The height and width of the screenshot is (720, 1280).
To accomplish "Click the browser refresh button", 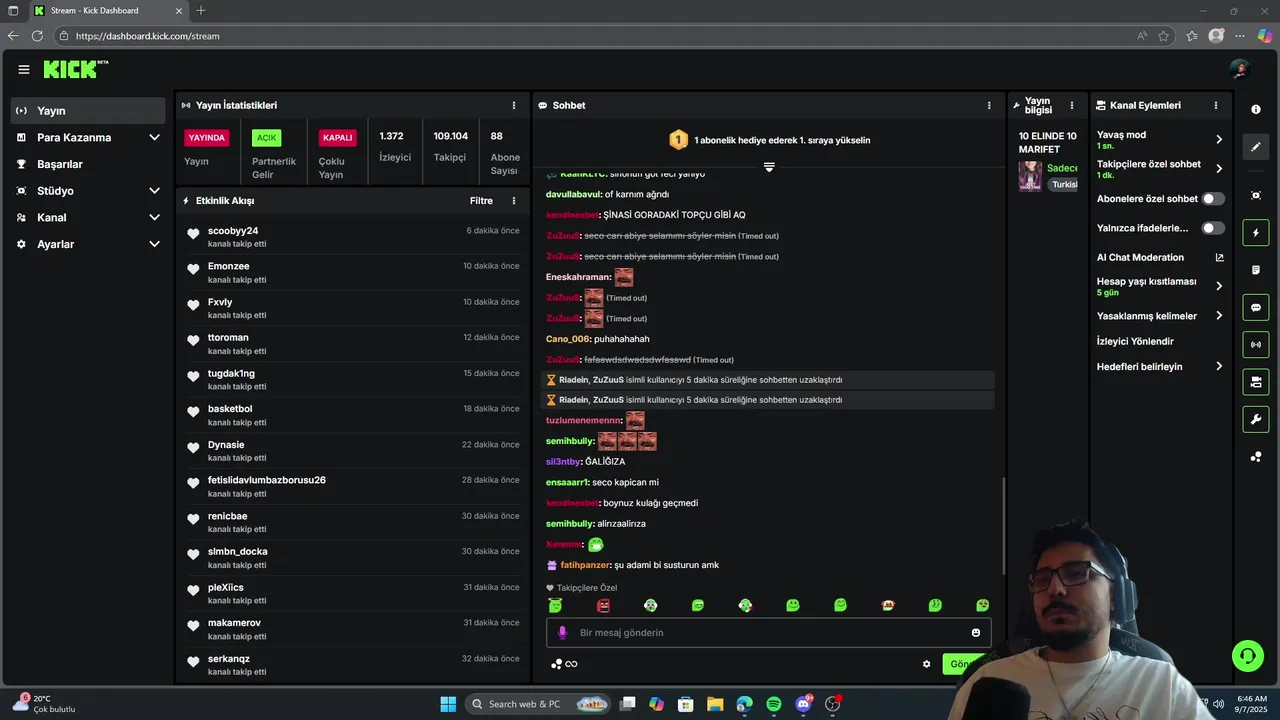I will pyautogui.click(x=37, y=35).
